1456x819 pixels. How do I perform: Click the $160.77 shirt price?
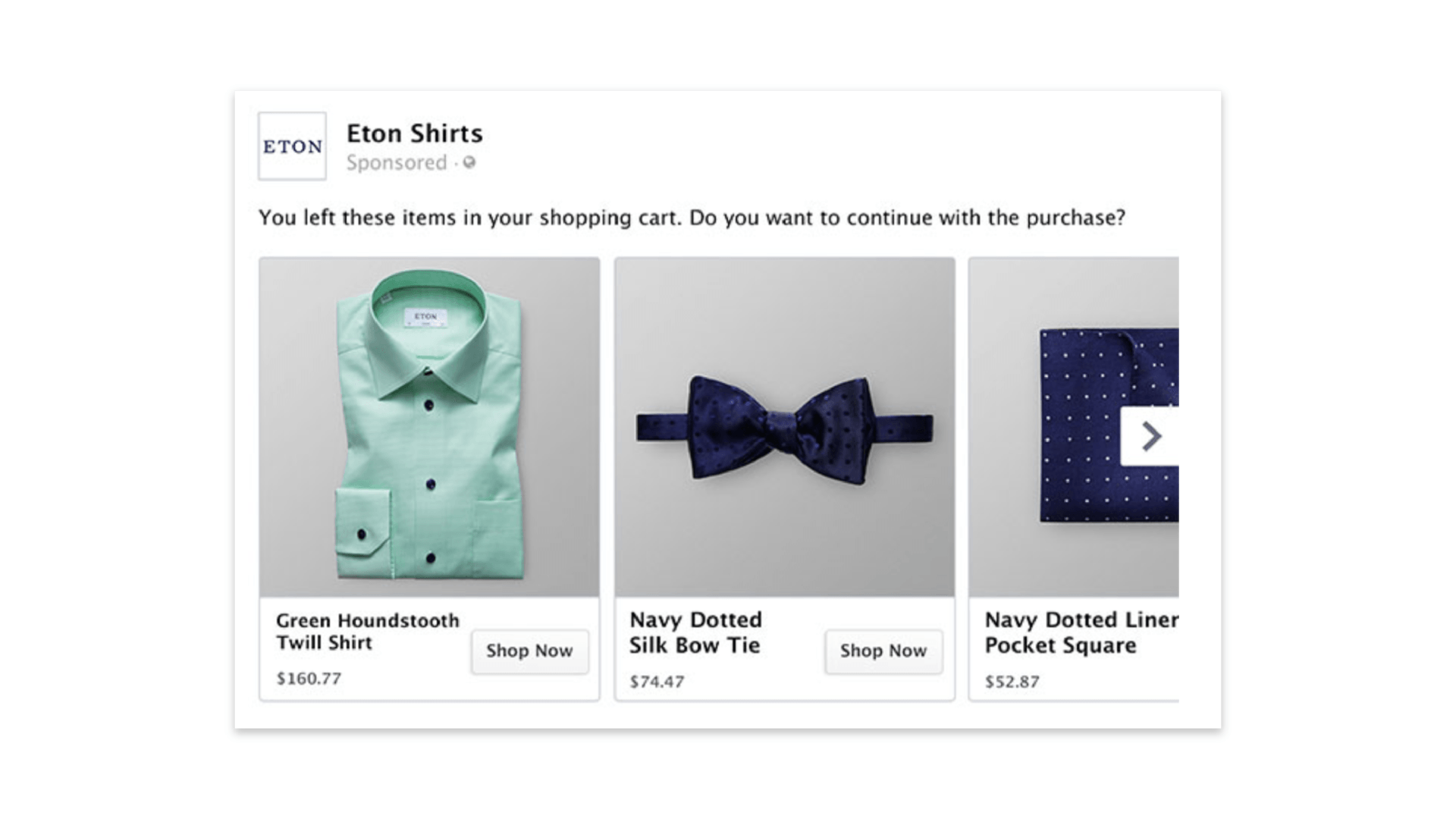tap(309, 679)
